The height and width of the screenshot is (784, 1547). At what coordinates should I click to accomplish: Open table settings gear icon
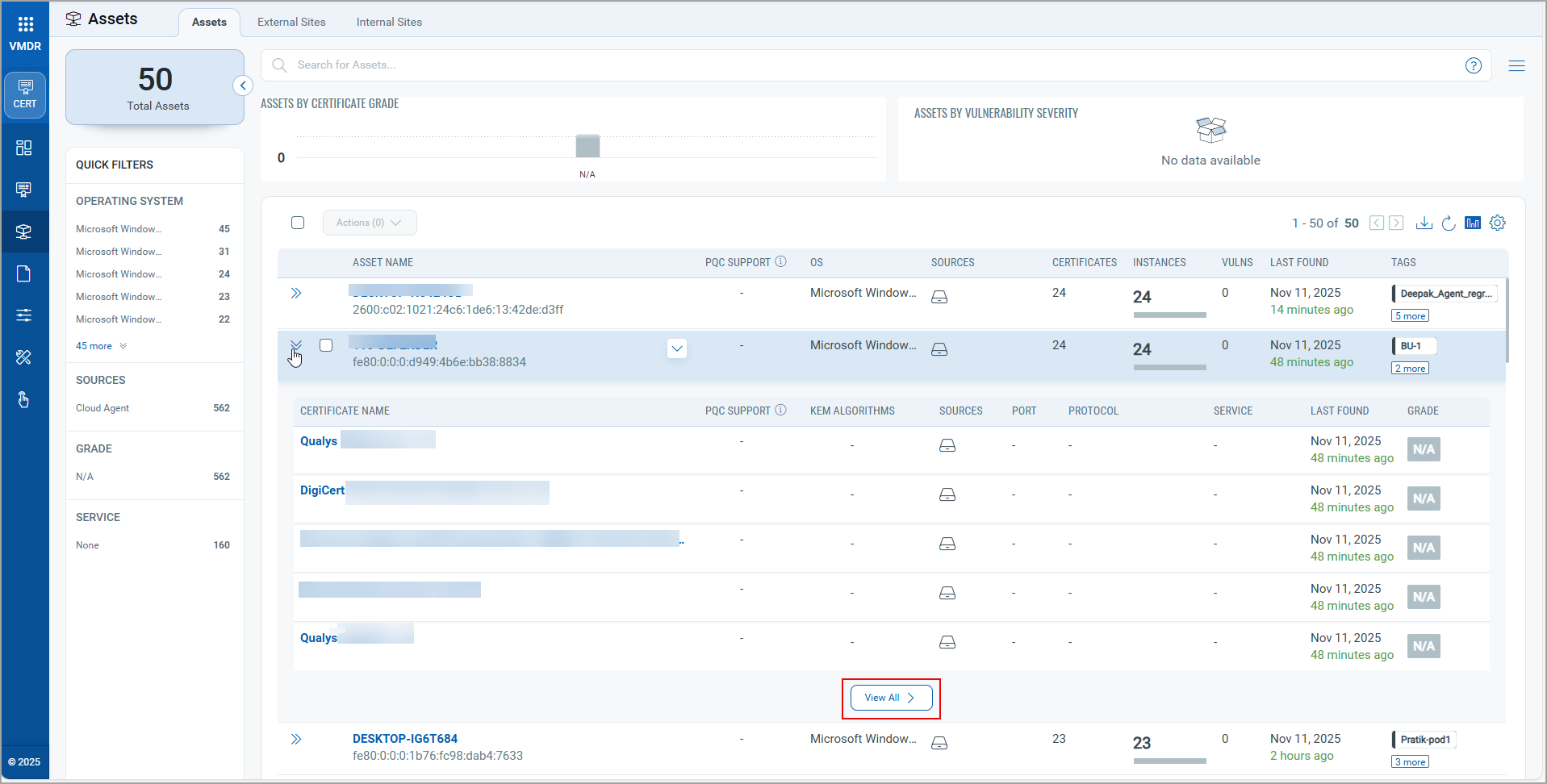(1498, 223)
